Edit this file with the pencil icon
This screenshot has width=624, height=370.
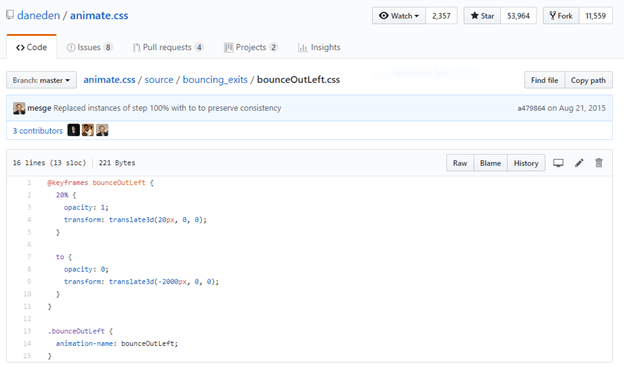579,163
